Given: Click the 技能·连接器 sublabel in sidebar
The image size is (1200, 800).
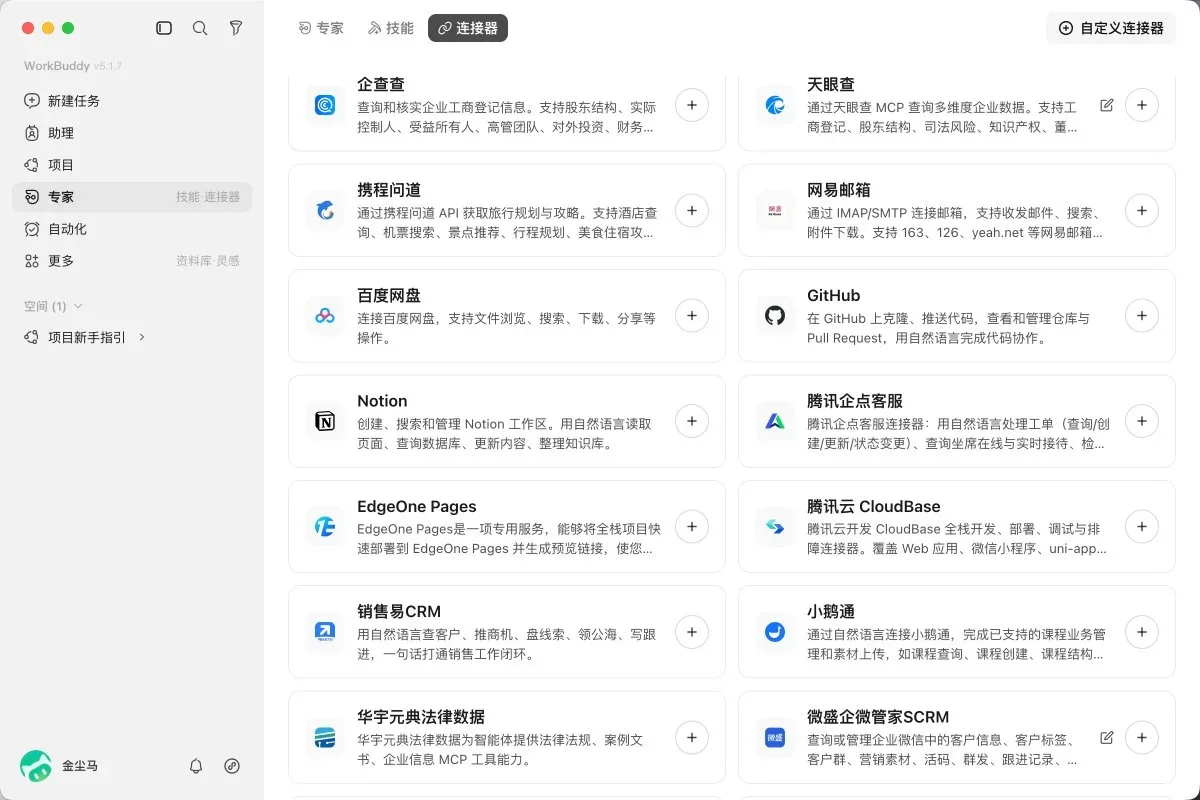Looking at the screenshot, I should point(208,197).
